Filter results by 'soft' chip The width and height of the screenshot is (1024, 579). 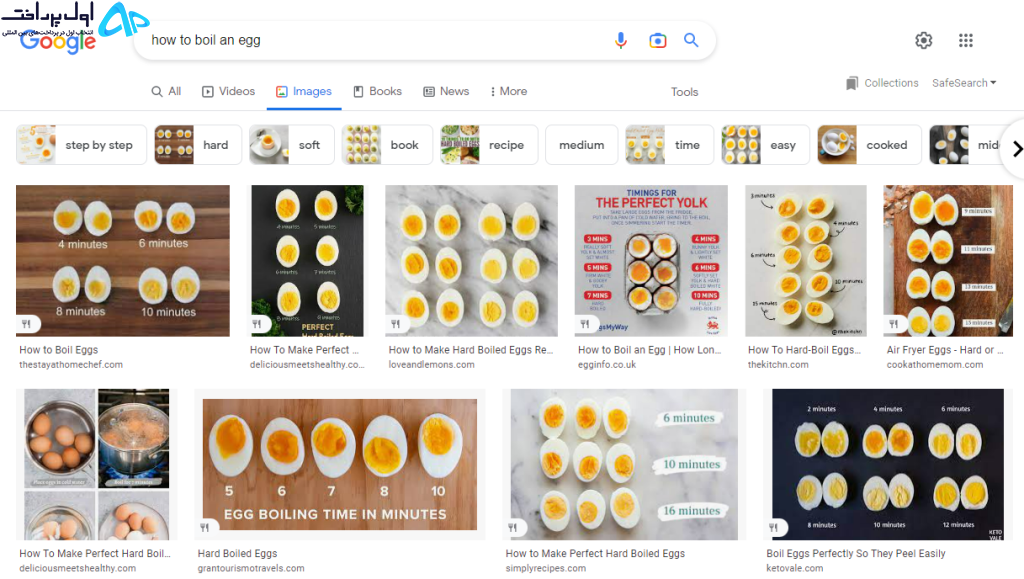pyautogui.click(x=291, y=145)
